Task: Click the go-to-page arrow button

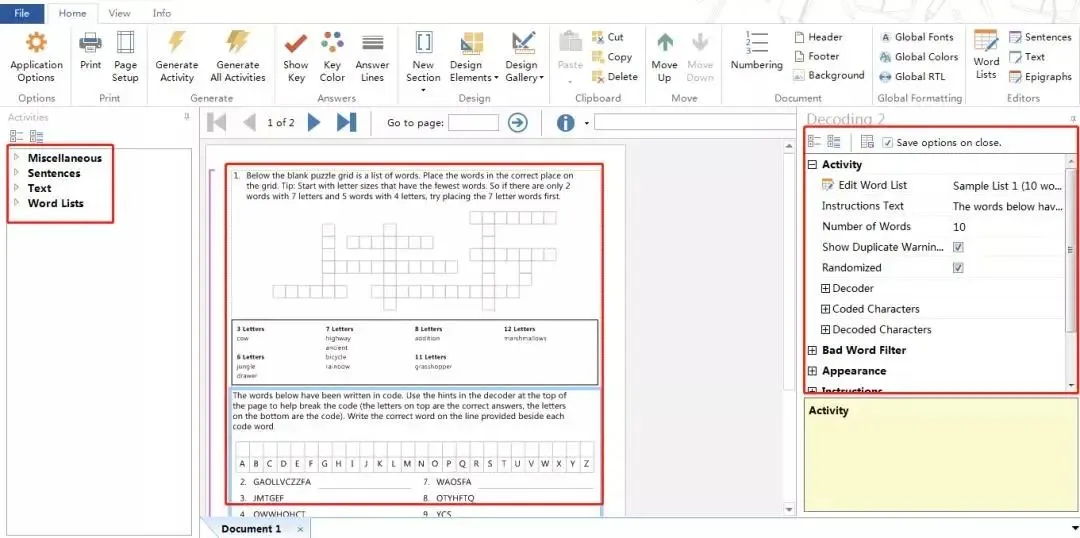Action: click(x=518, y=123)
